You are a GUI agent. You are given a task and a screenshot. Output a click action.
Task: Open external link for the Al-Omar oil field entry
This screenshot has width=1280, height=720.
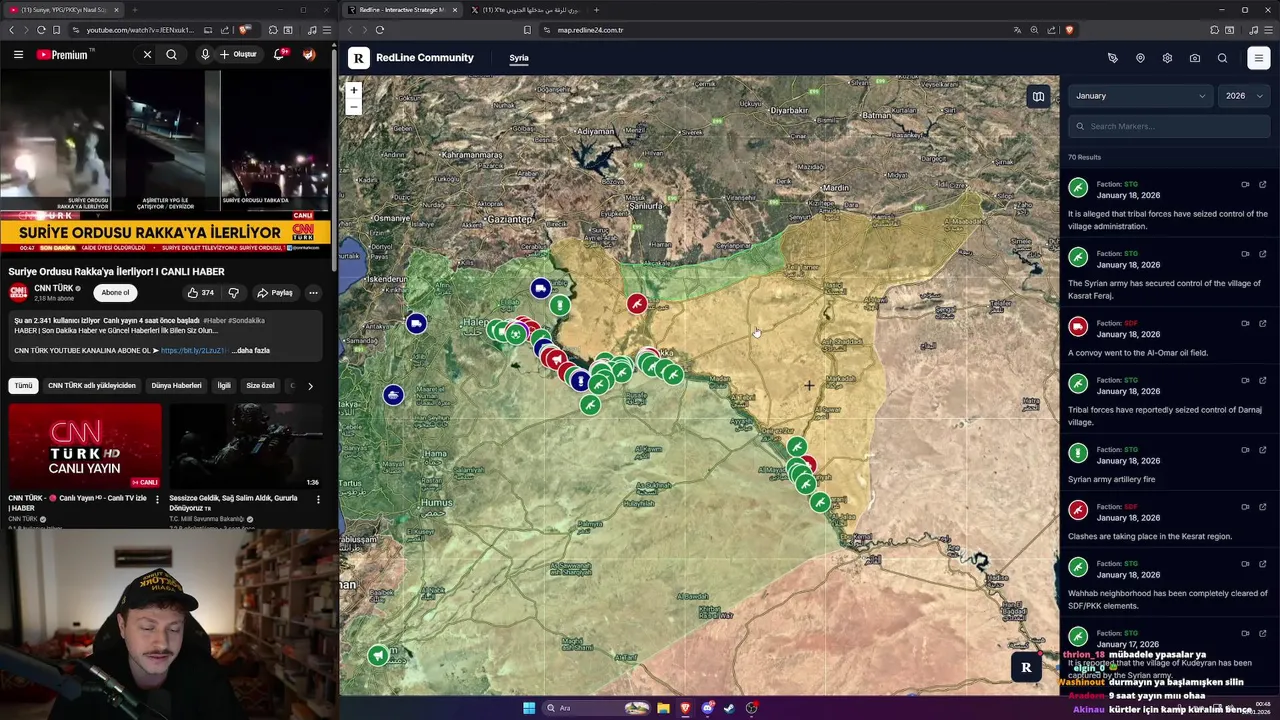tap(1262, 323)
